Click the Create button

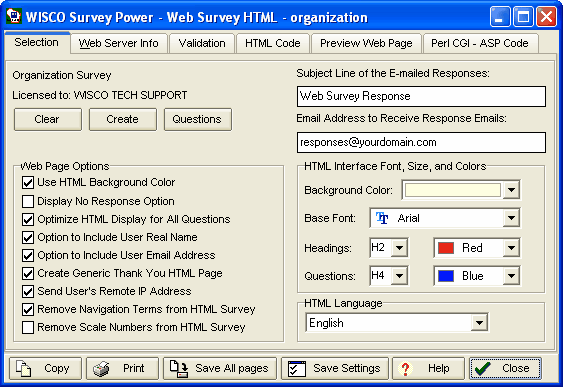coord(122,119)
